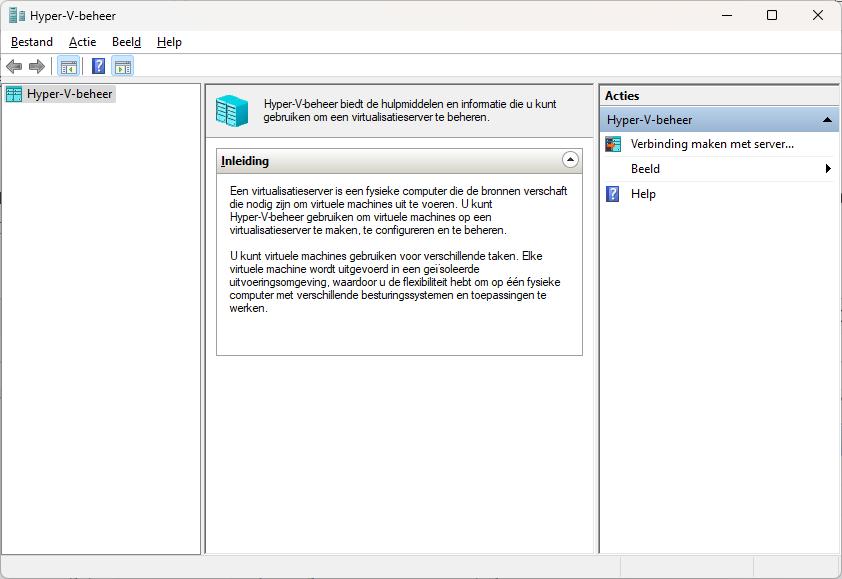
Task: Open the Actie menu
Action: click(82, 42)
